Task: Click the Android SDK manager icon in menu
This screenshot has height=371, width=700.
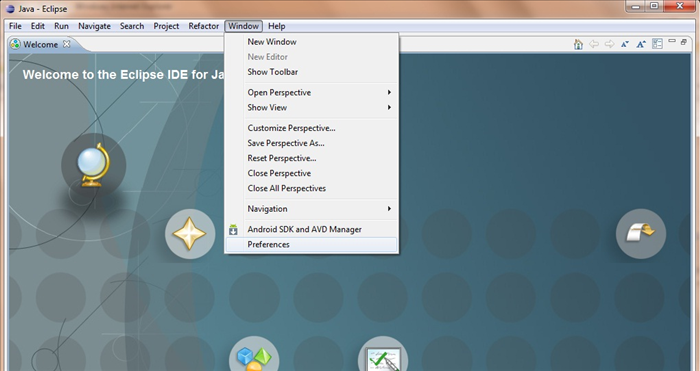Action: [233, 229]
